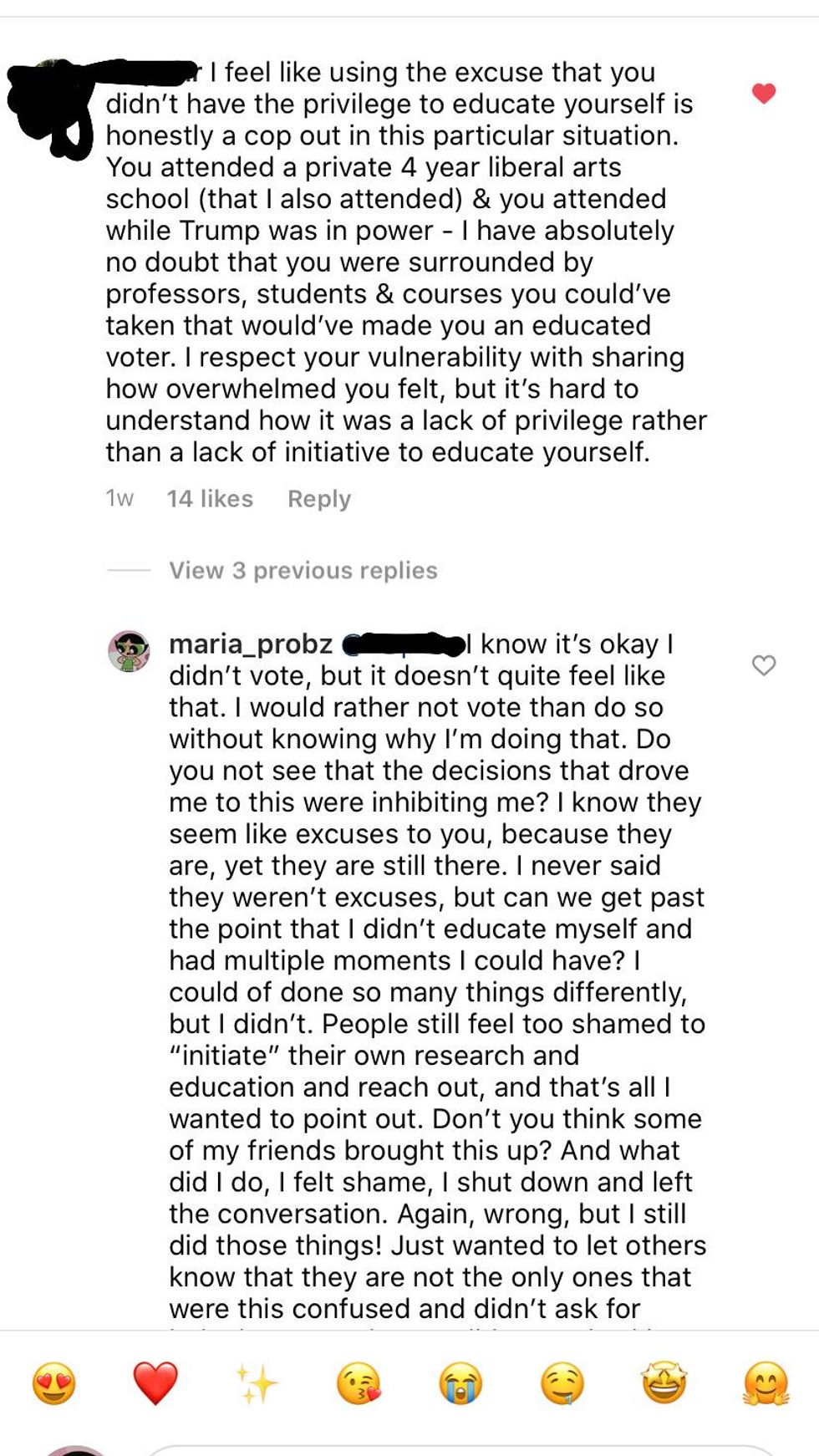Open maria_probz's profile from username
Viewport: 819px width, 1456px height.
[251, 644]
